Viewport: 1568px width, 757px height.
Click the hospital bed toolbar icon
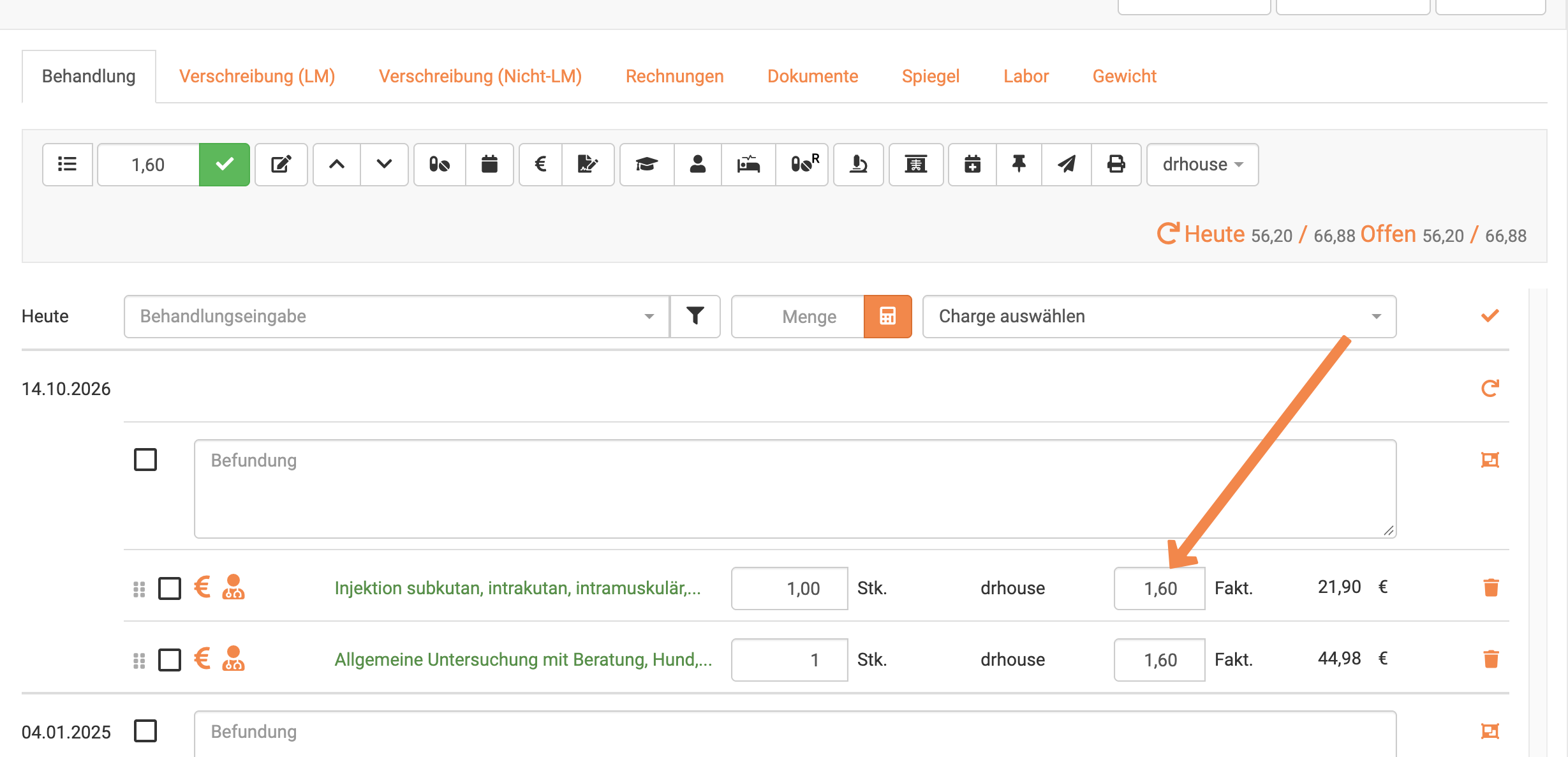tap(748, 165)
